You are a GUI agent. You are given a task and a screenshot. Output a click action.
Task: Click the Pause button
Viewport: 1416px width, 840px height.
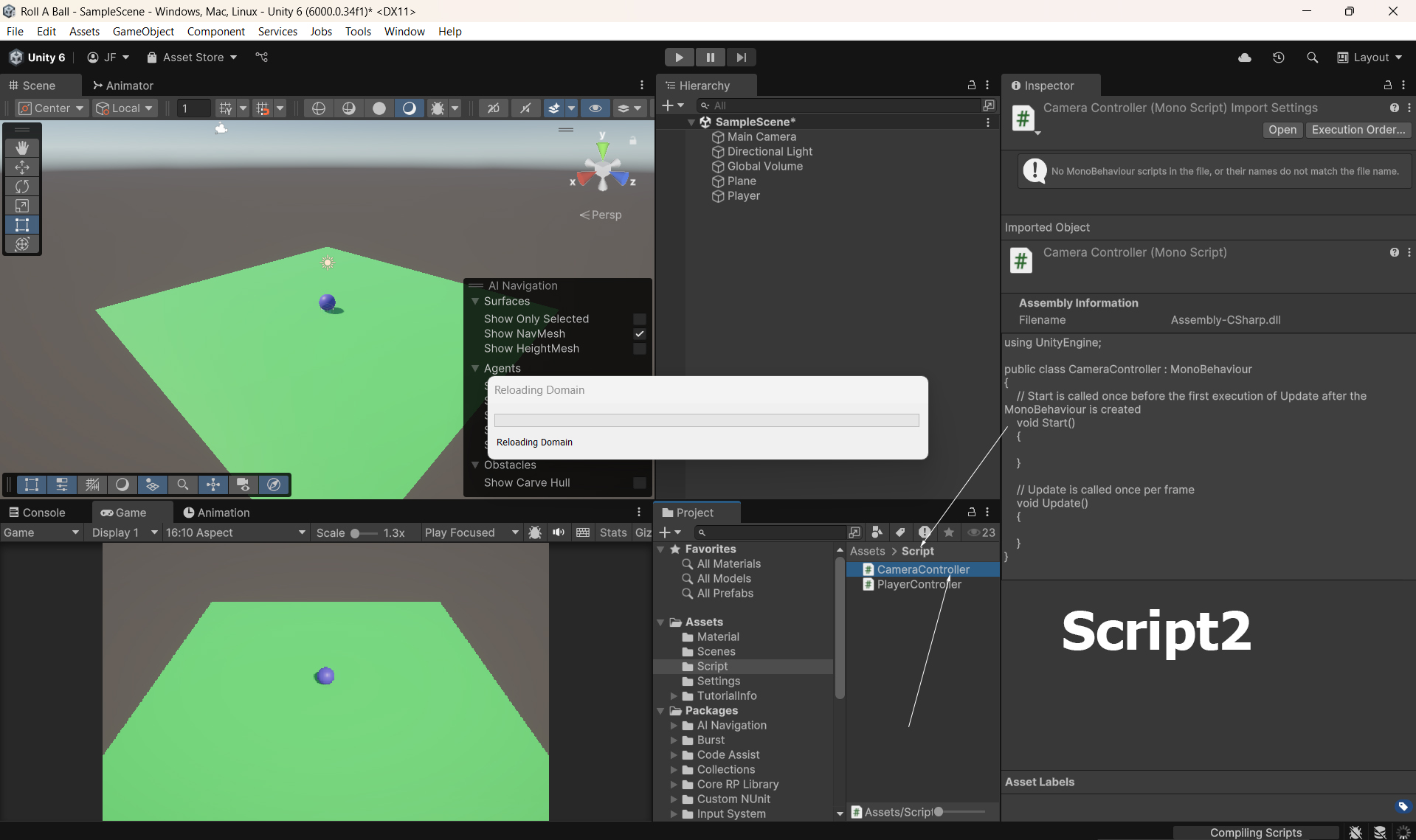pos(710,58)
